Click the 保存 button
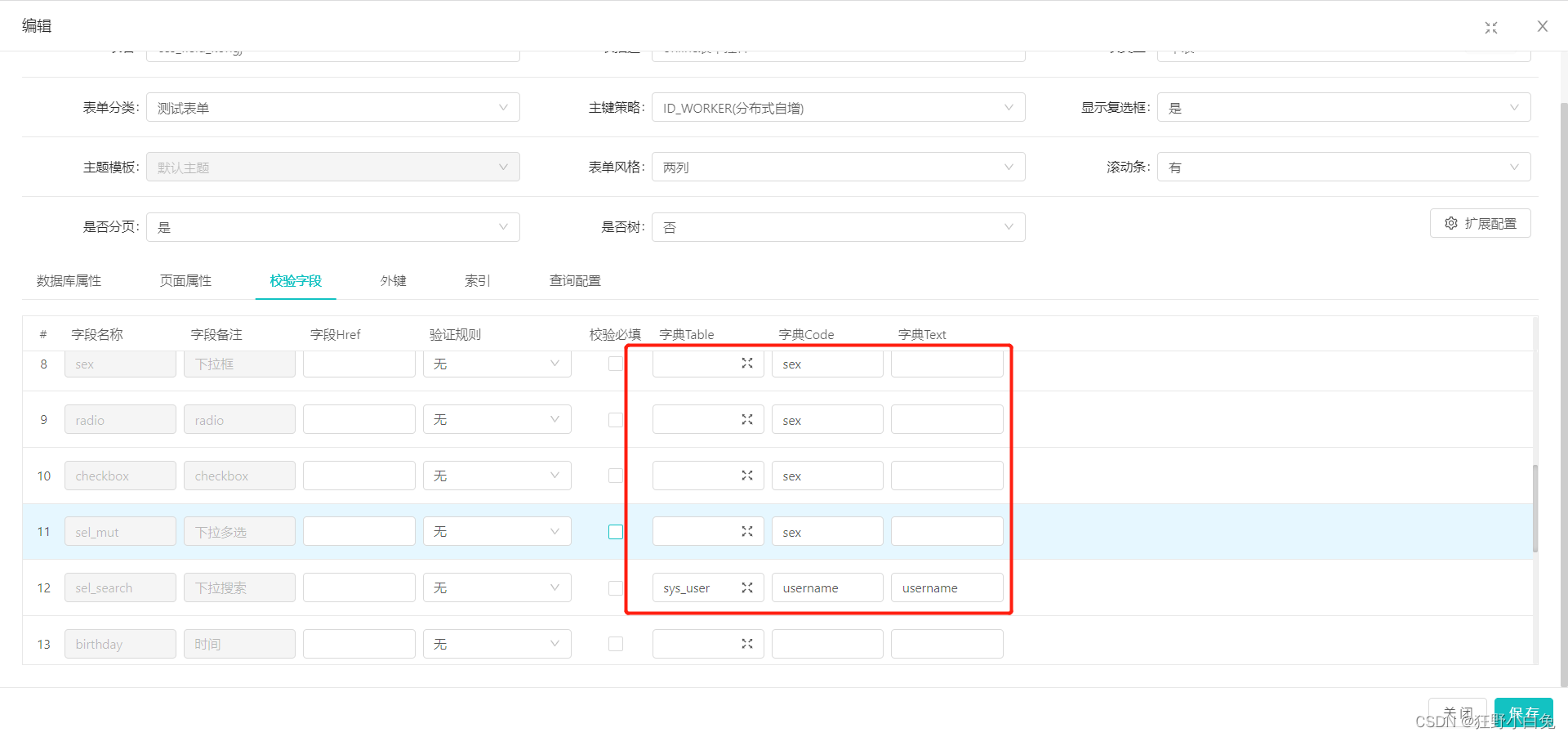Viewport: 1568px width, 737px height. 1523,712
